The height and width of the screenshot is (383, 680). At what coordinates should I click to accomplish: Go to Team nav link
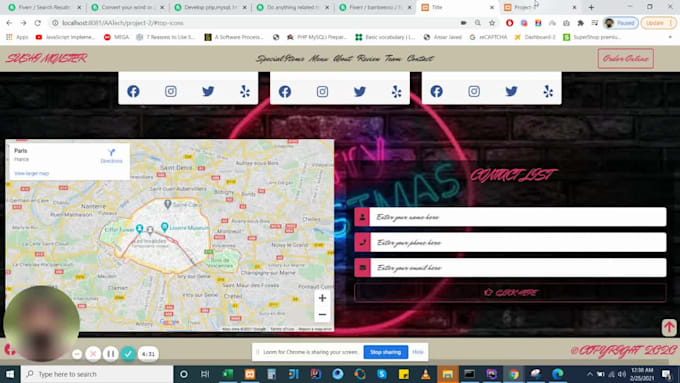[x=393, y=59]
